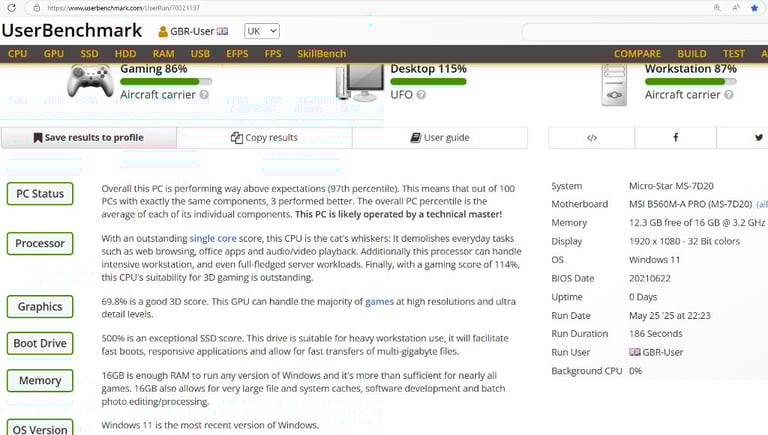Click the Workstation 87% progress bar
The image size is (768, 435).
click(x=691, y=82)
